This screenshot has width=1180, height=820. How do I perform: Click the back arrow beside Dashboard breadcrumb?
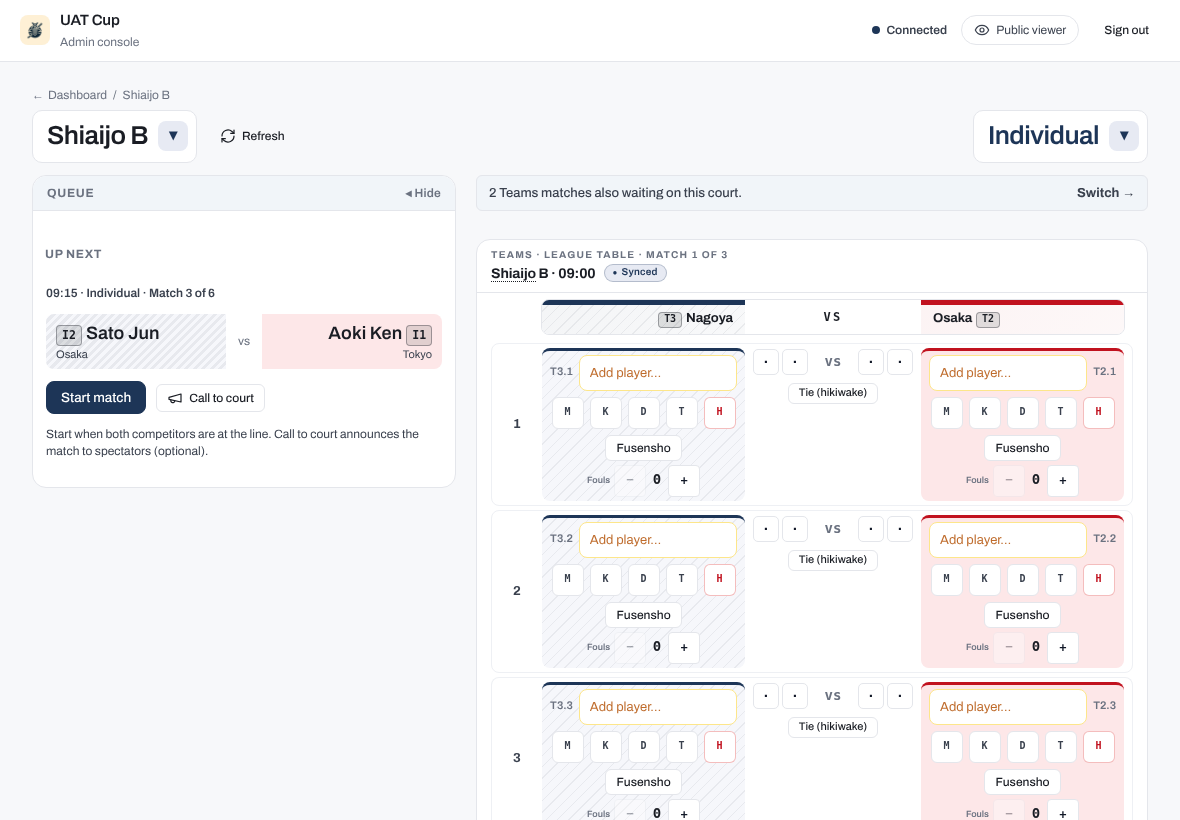pos(38,96)
